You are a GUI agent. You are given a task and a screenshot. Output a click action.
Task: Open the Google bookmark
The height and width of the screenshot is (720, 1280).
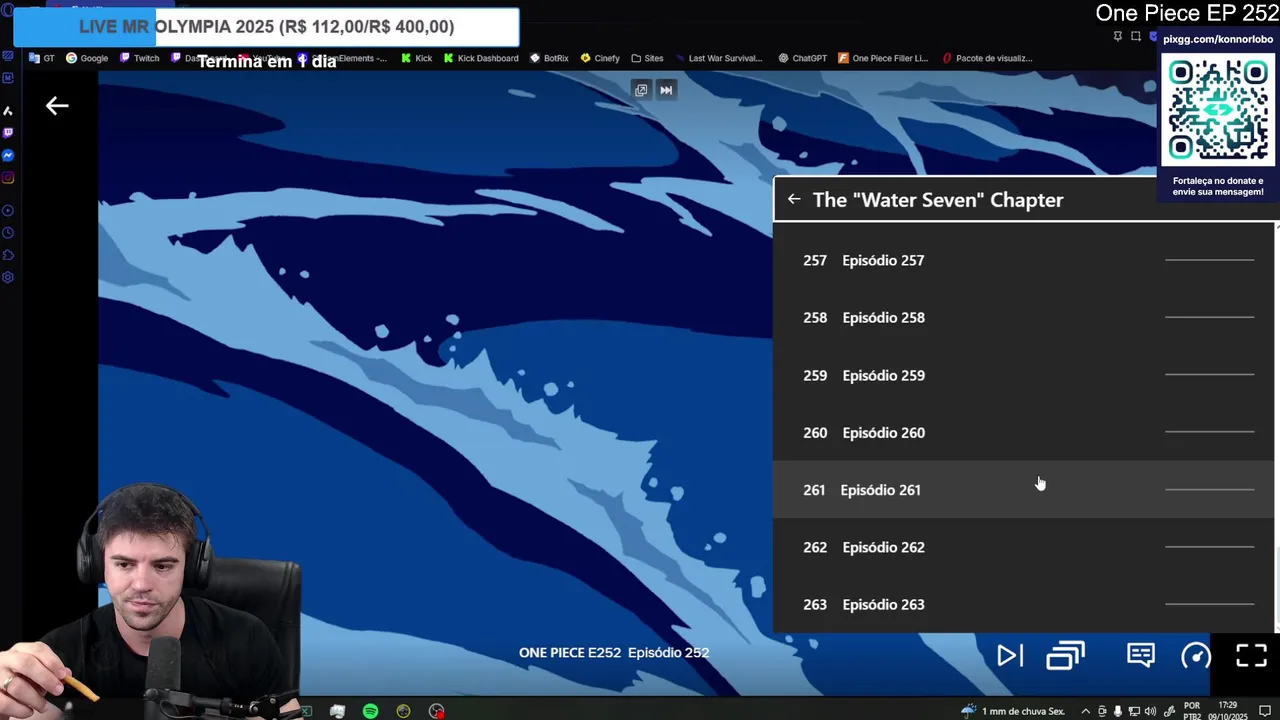coord(87,58)
